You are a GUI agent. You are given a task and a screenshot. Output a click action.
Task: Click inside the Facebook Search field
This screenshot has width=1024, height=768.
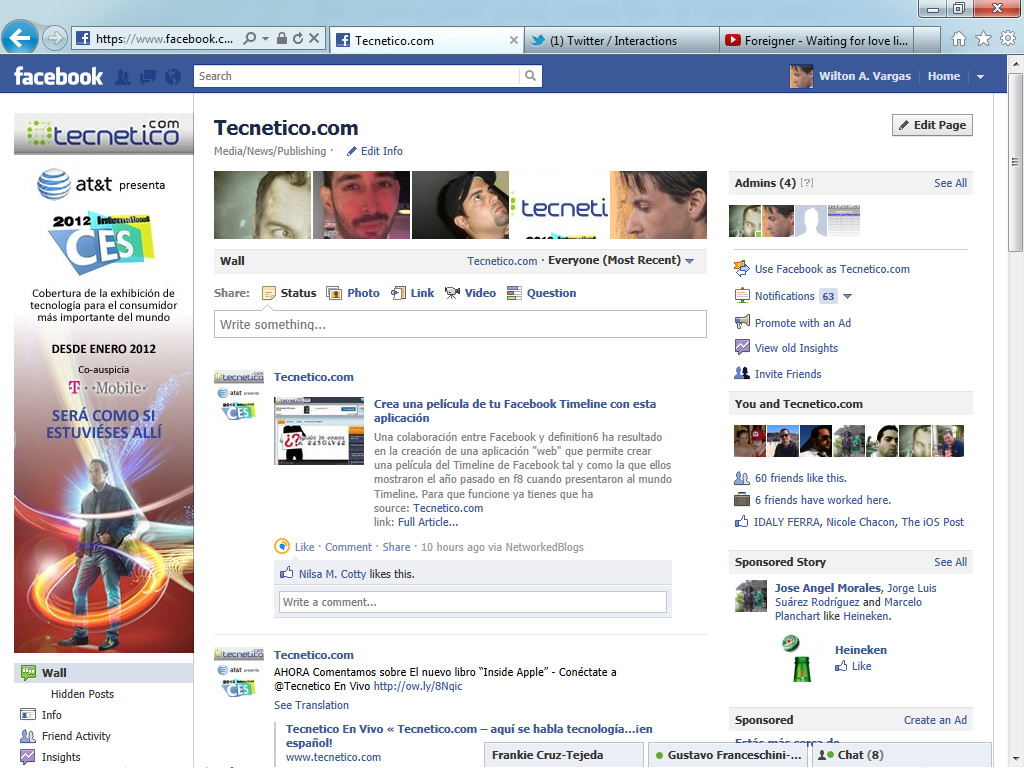pyautogui.click(x=357, y=76)
